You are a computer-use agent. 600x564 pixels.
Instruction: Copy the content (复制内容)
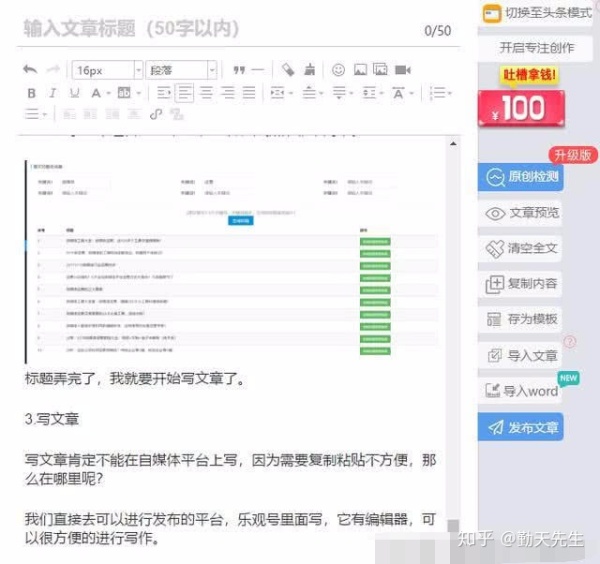coord(520,284)
